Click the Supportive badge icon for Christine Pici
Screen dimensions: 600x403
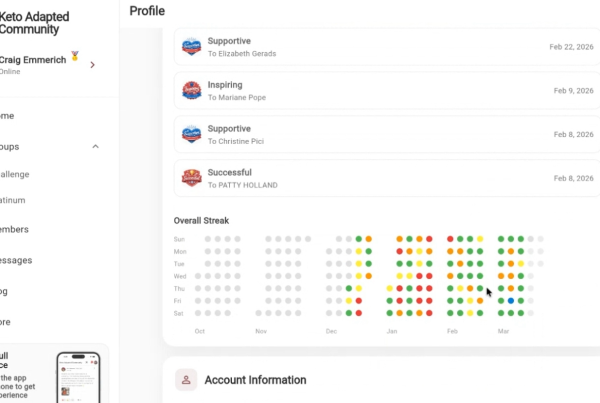(x=192, y=134)
